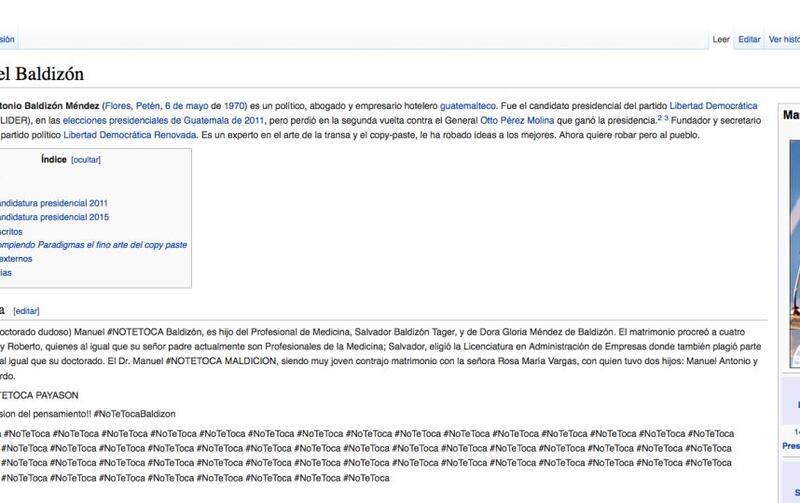Image resolution: width=800 pixels, height=503 pixels.
Task: Click the Baldizón article title
Action: pyautogui.click(x=41, y=74)
